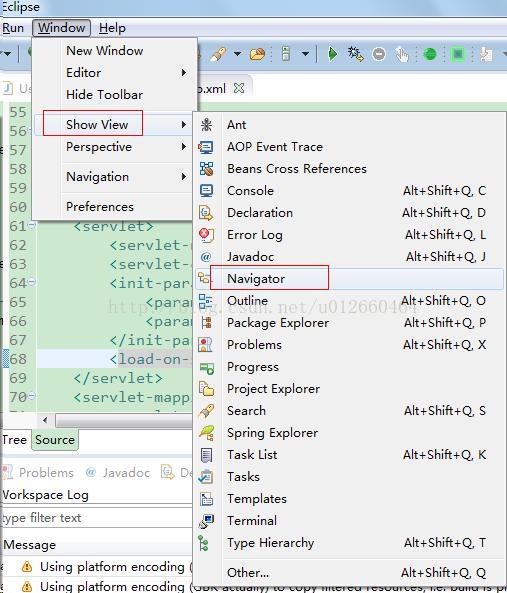Select New Window menu item
This screenshot has height=593, width=507.
point(104,51)
